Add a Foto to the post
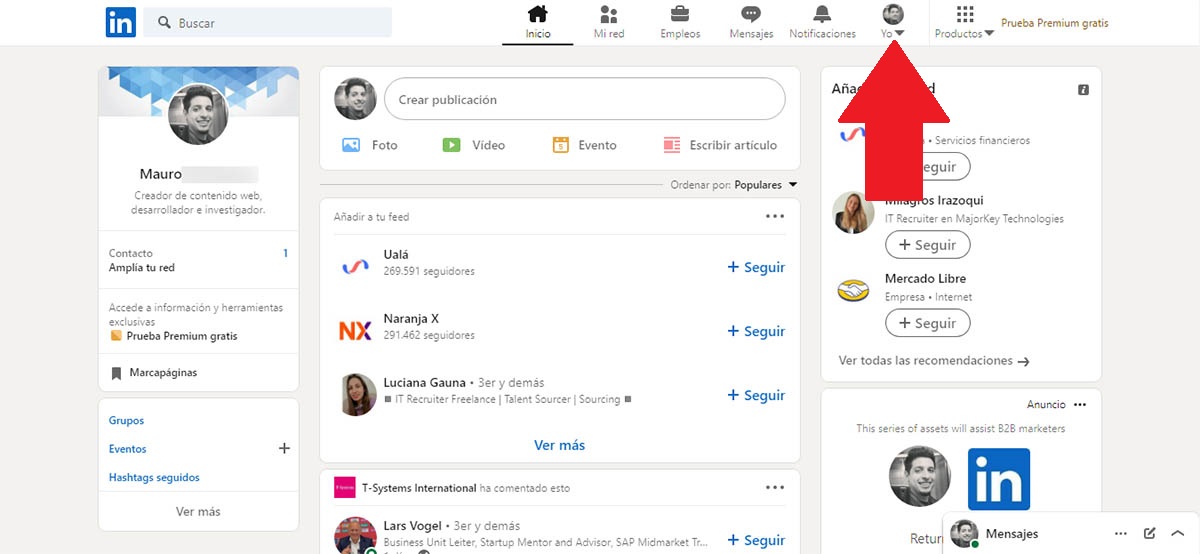Viewport: 1200px width, 554px height. pos(370,145)
